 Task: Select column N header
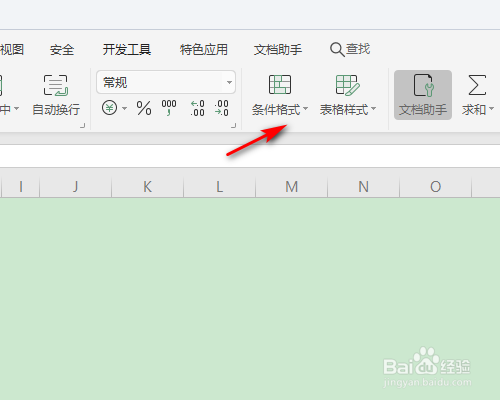click(x=364, y=187)
